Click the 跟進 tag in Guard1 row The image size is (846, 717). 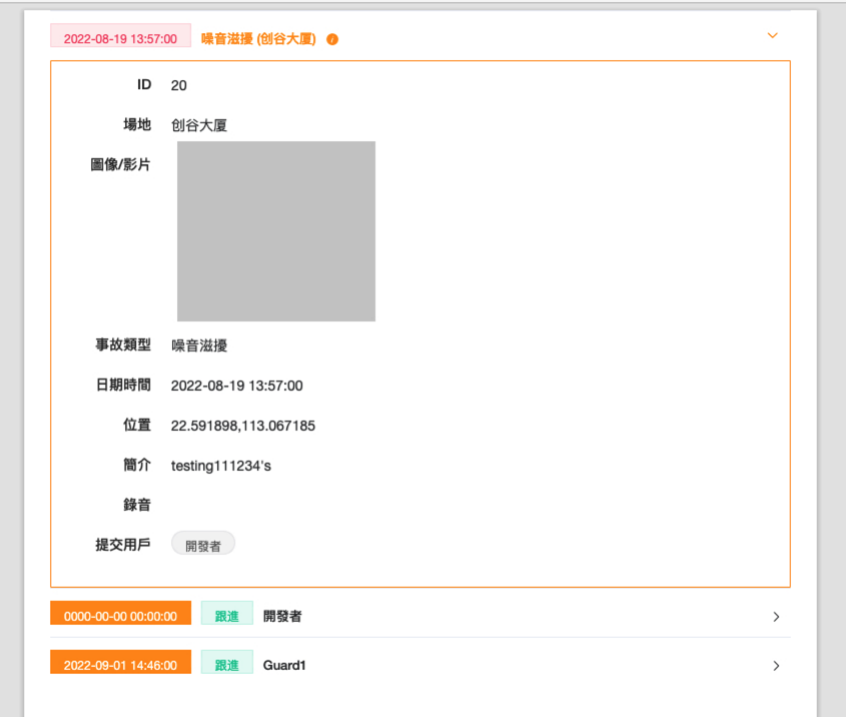pos(227,664)
